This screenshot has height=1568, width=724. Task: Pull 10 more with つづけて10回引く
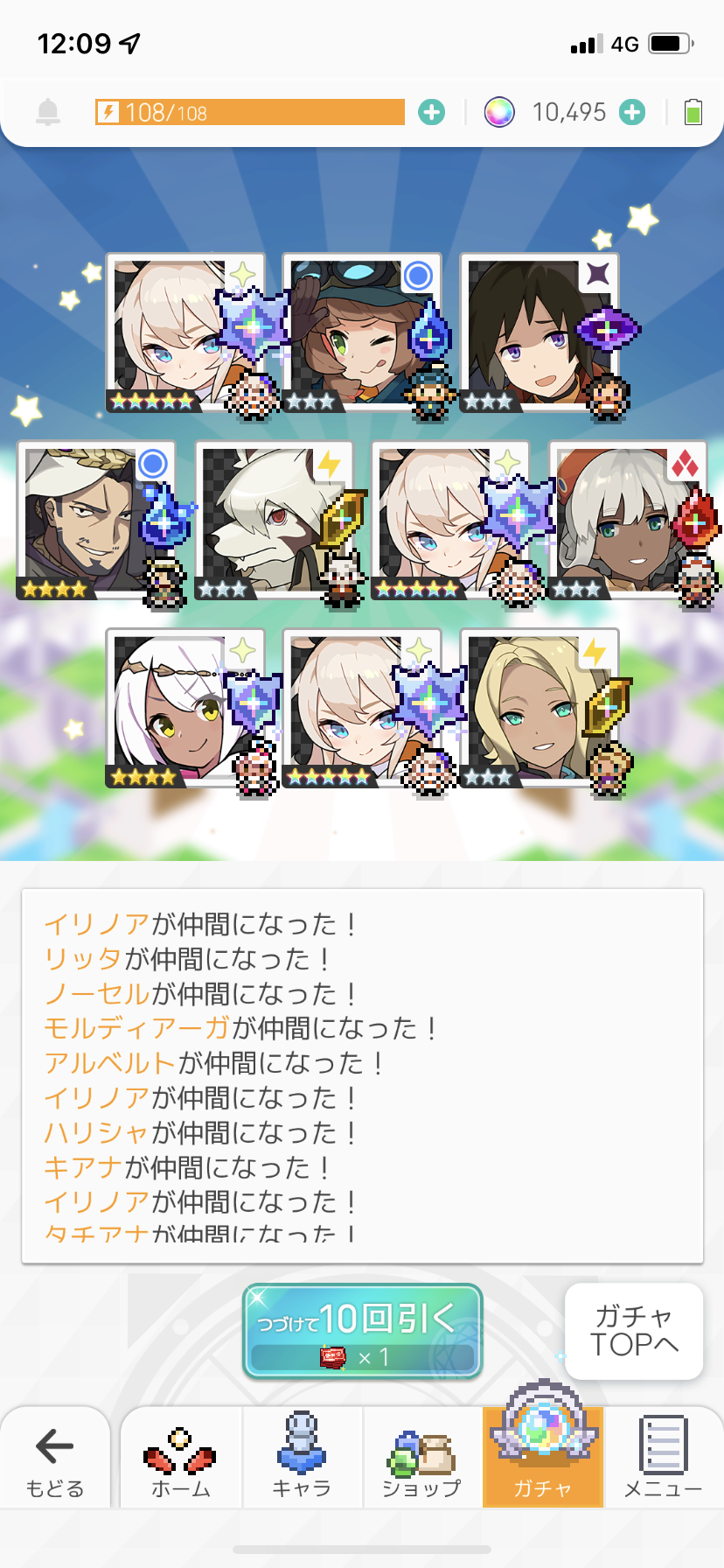pyautogui.click(x=362, y=1331)
